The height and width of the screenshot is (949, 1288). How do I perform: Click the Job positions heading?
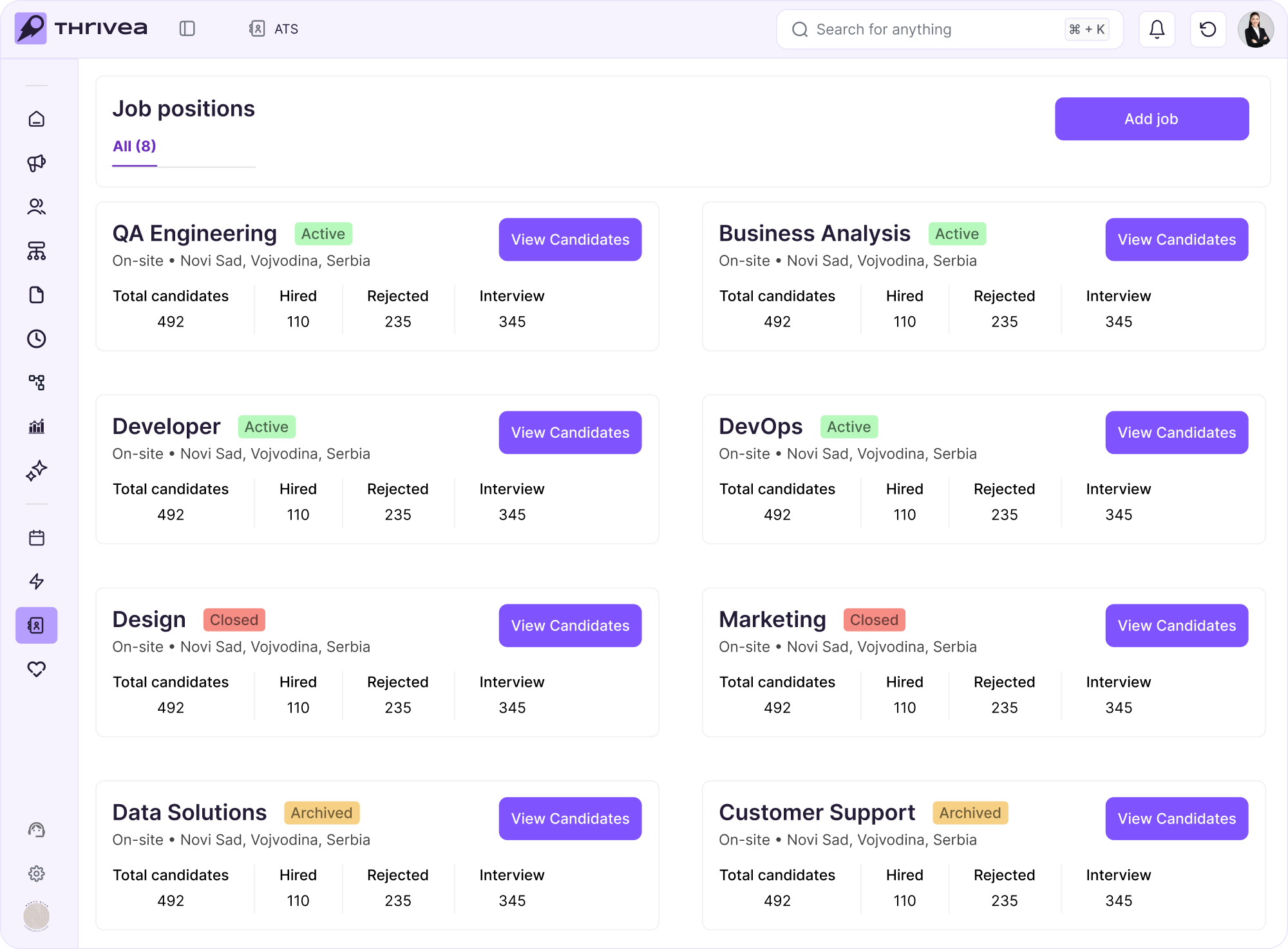184,109
